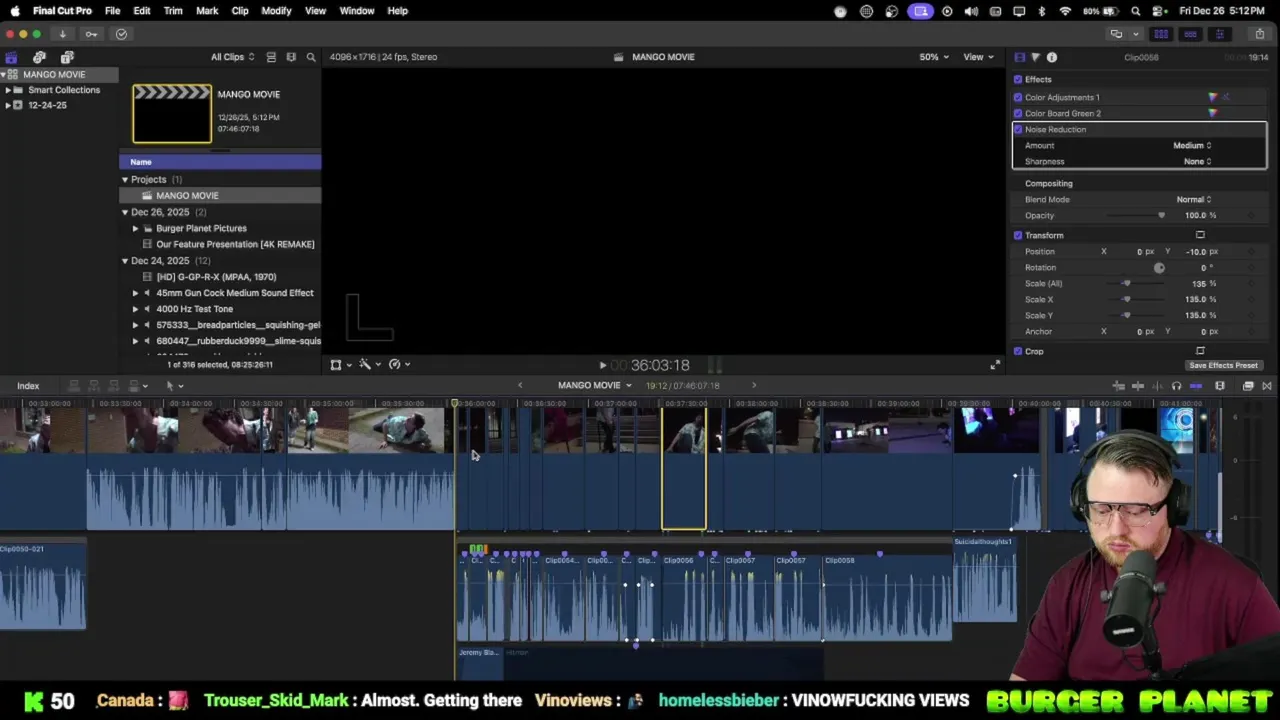Click the secondary display icon
The height and width of the screenshot is (720, 1280).
pos(1116,34)
